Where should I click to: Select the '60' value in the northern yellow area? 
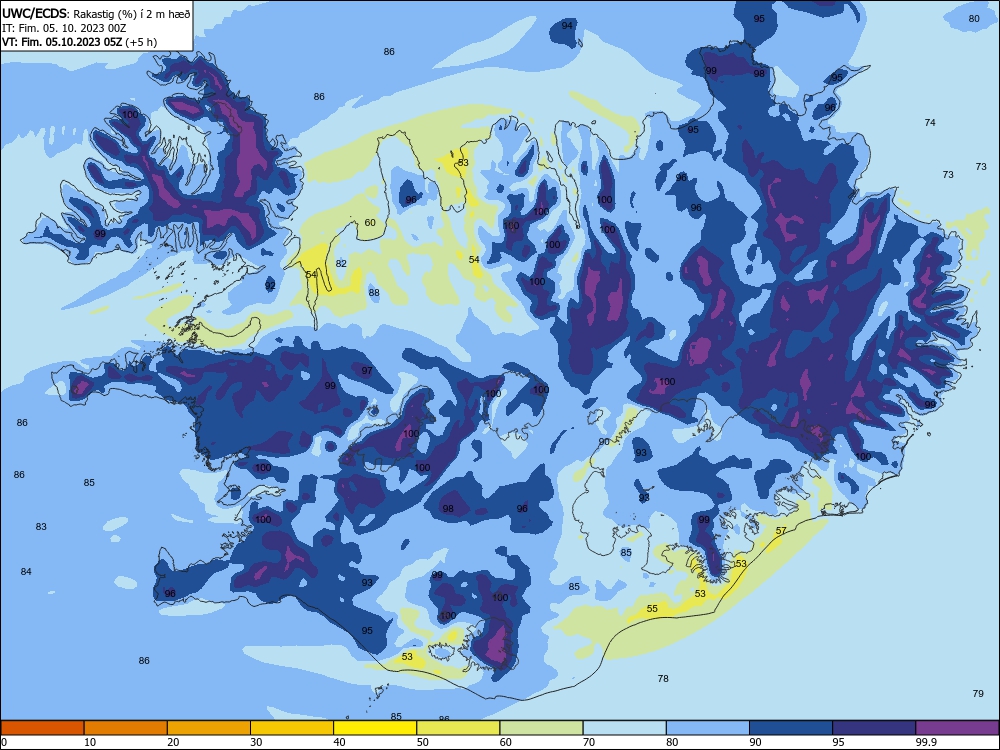click(370, 223)
